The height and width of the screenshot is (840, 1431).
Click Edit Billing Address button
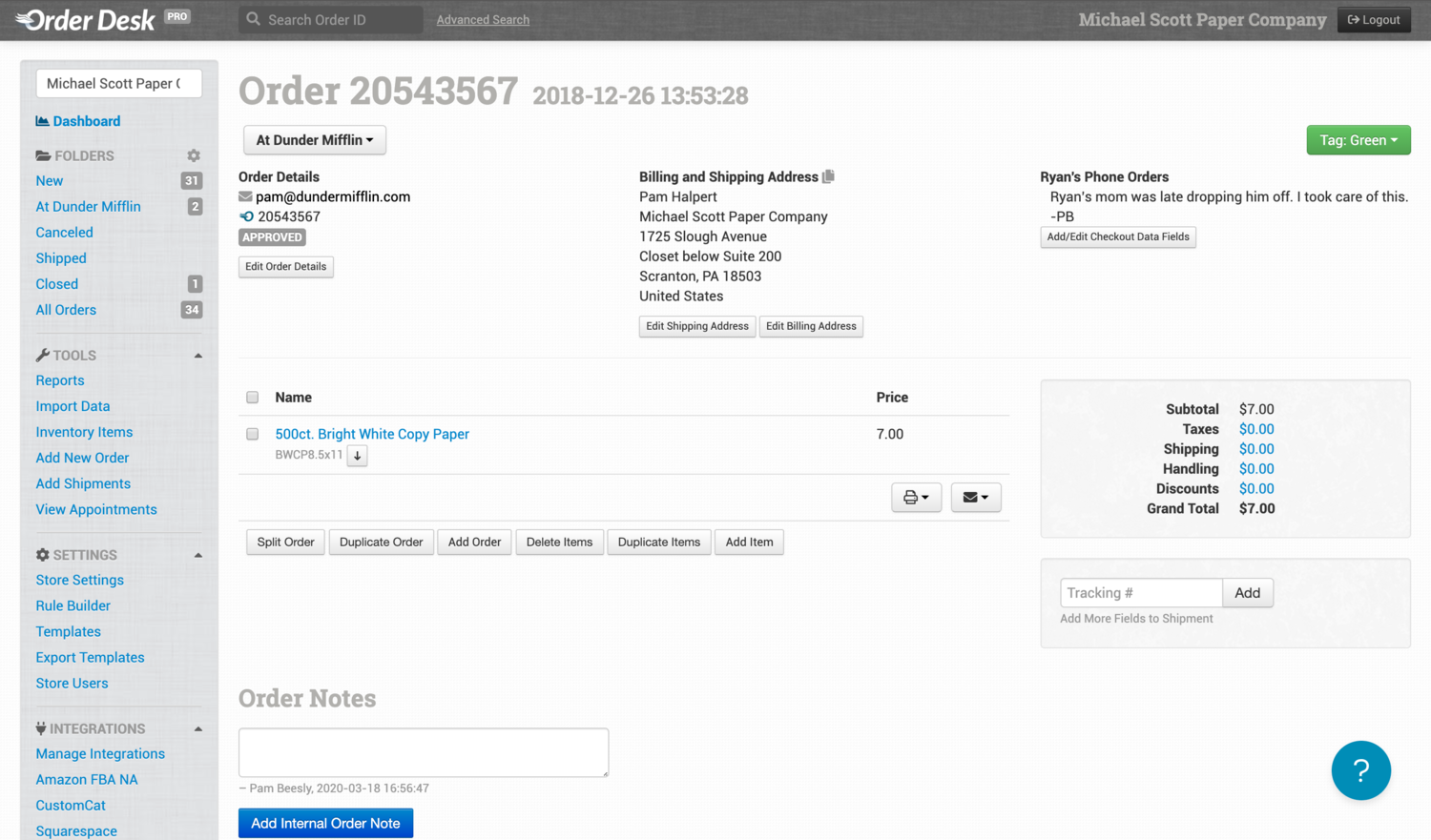click(811, 326)
